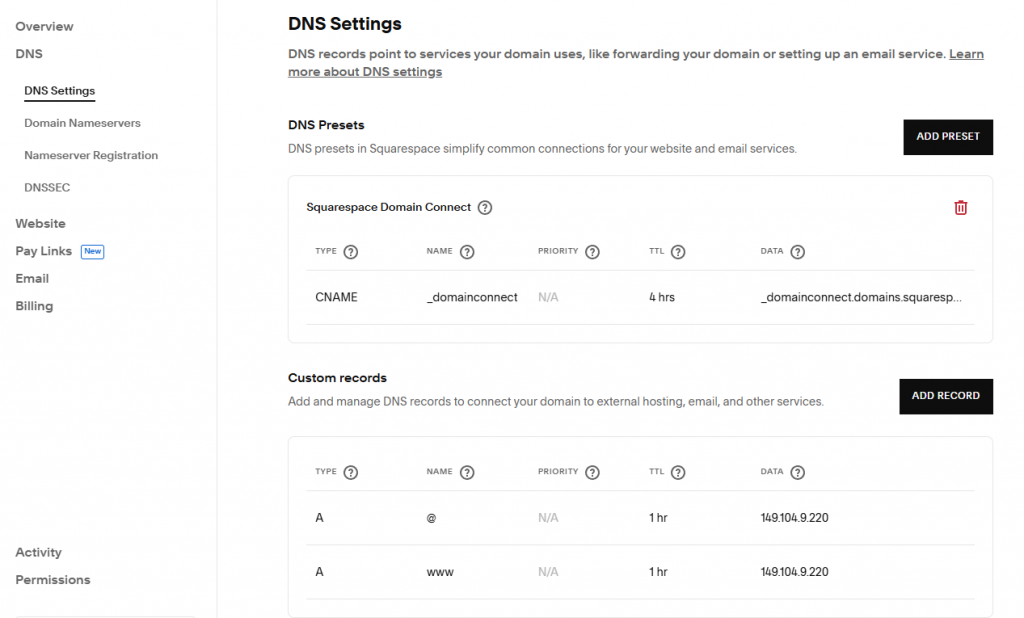The image size is (1024, 618).
Task: Show TTL help in the presets table
Action: coord(678,252)
